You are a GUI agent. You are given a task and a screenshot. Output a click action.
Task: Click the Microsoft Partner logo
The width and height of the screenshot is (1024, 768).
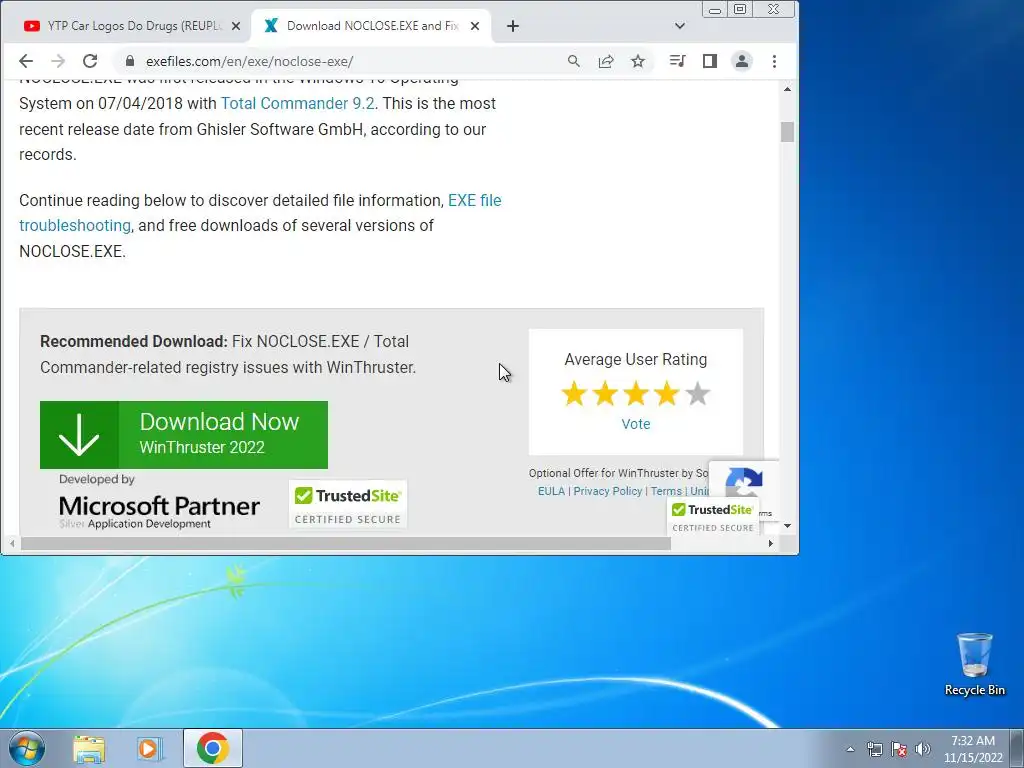(x=159, y=503)
